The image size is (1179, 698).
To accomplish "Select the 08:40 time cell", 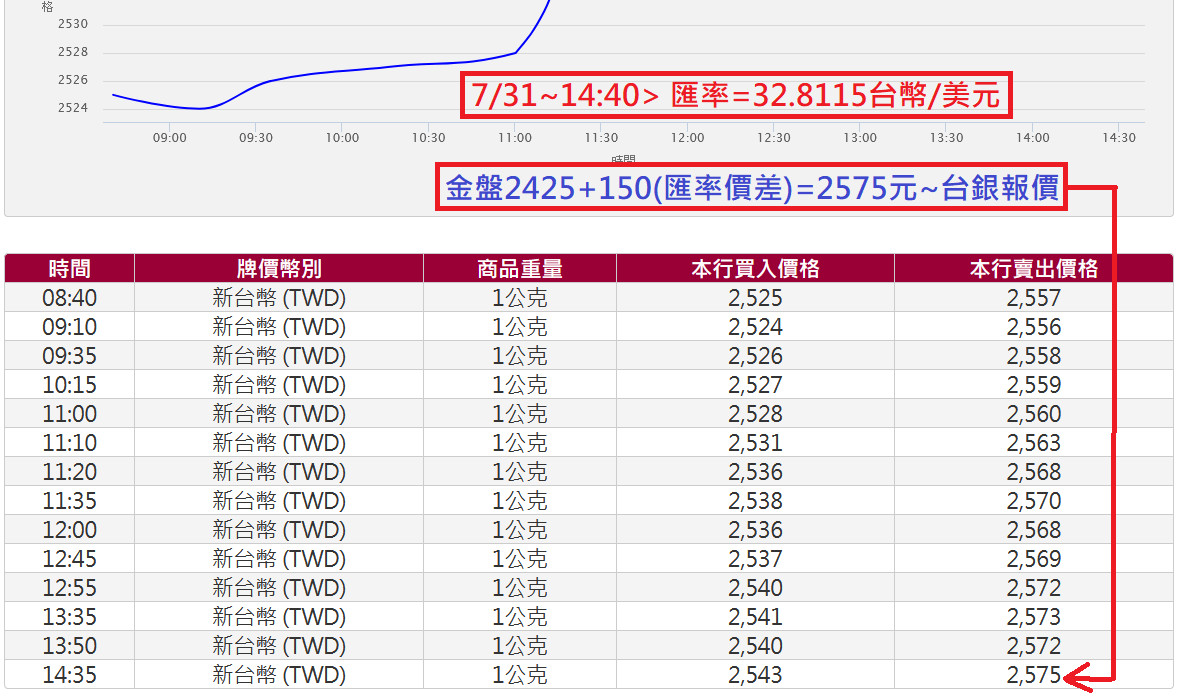I will (x=69, y=298).
